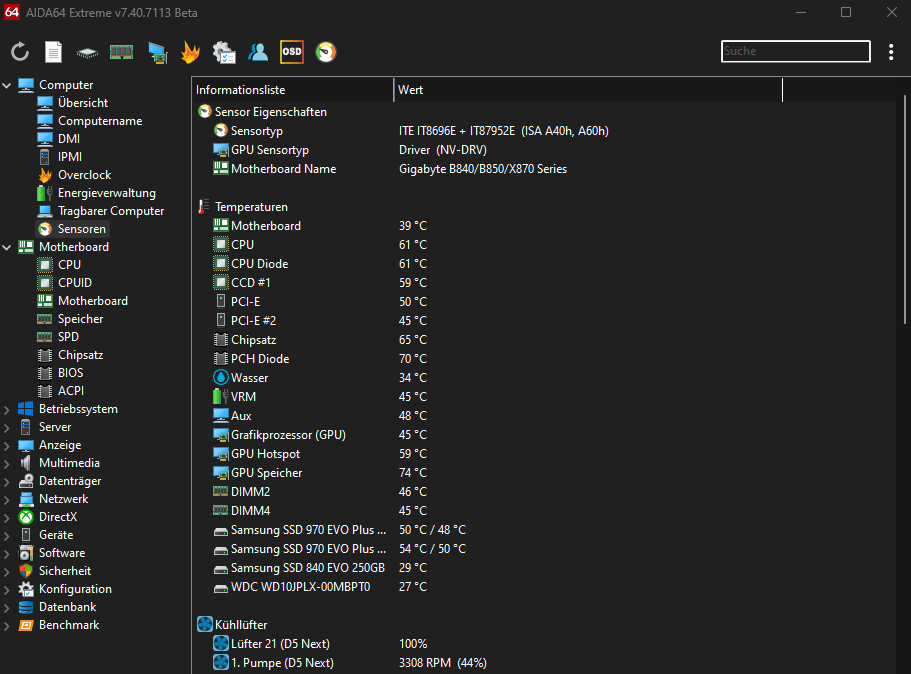The width and height of the screenshot is (911, 674).
Task: Open the three-dot main menu
Action: coord(891,52)
